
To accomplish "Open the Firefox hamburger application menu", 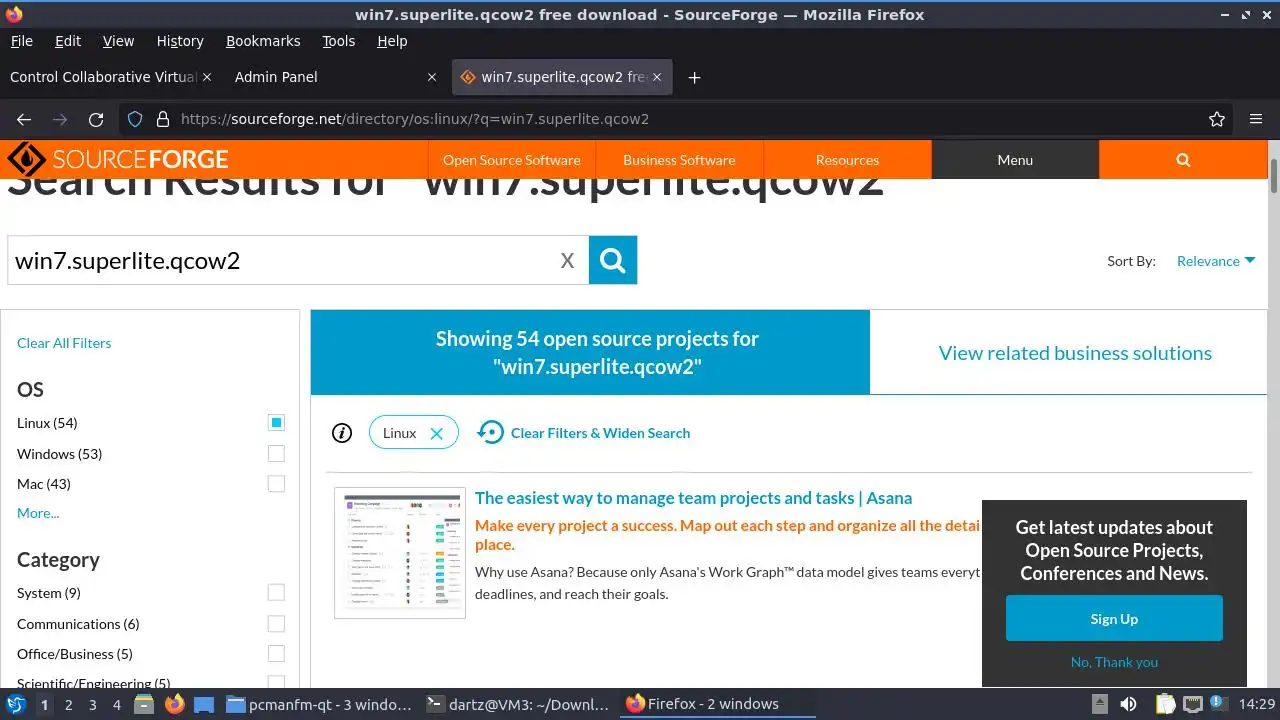I will point(1256,119).
